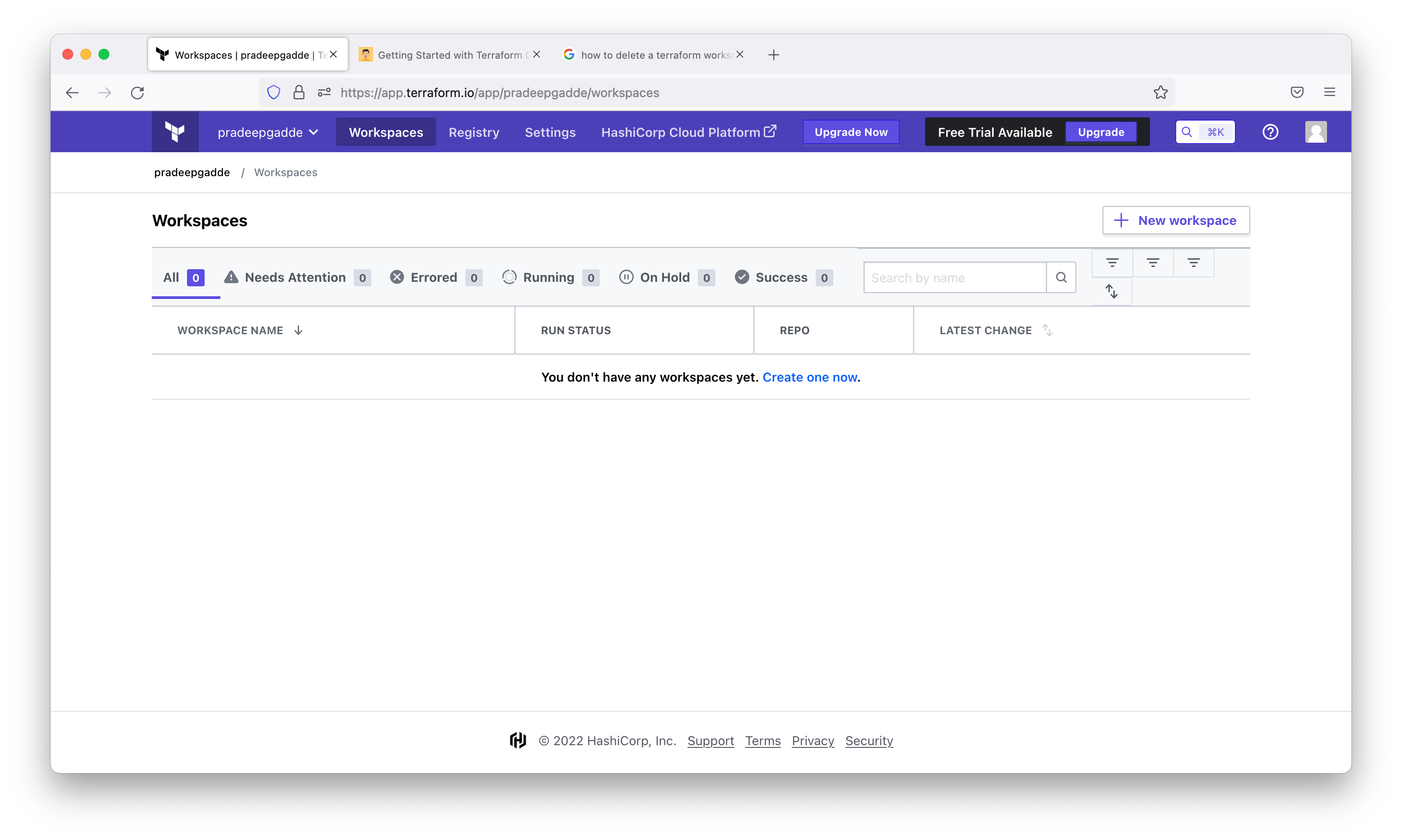This screenshot has width=1402, height=840.
Task: Filter by Errored tab
Action: 435,277
